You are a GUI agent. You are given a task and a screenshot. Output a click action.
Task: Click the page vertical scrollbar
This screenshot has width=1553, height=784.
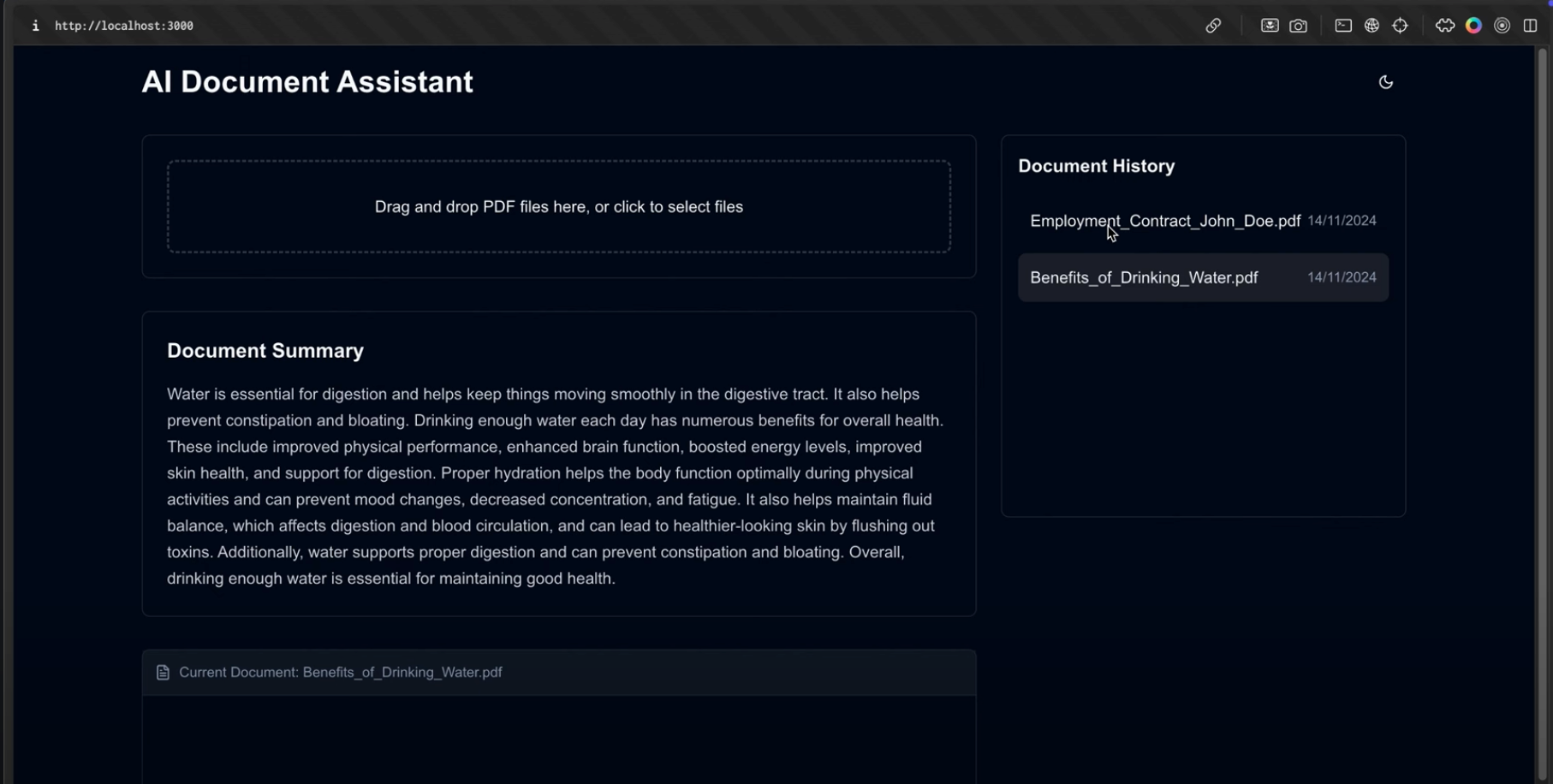point(1543,414)
